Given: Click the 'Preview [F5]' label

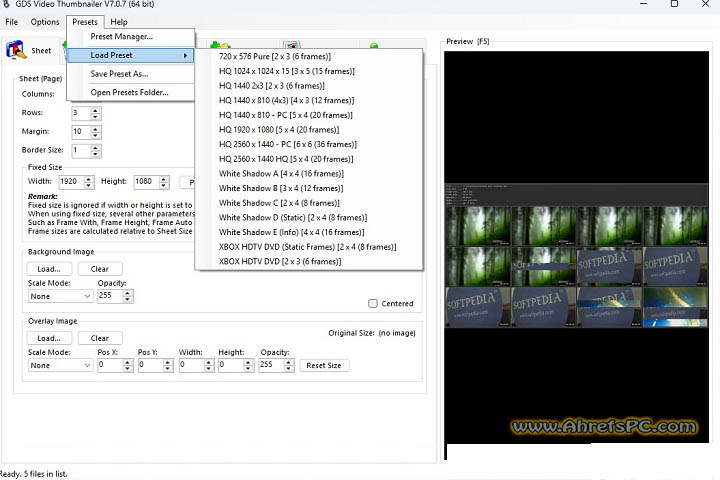Looking at the screenshot, I should click(x=467, y=41).
